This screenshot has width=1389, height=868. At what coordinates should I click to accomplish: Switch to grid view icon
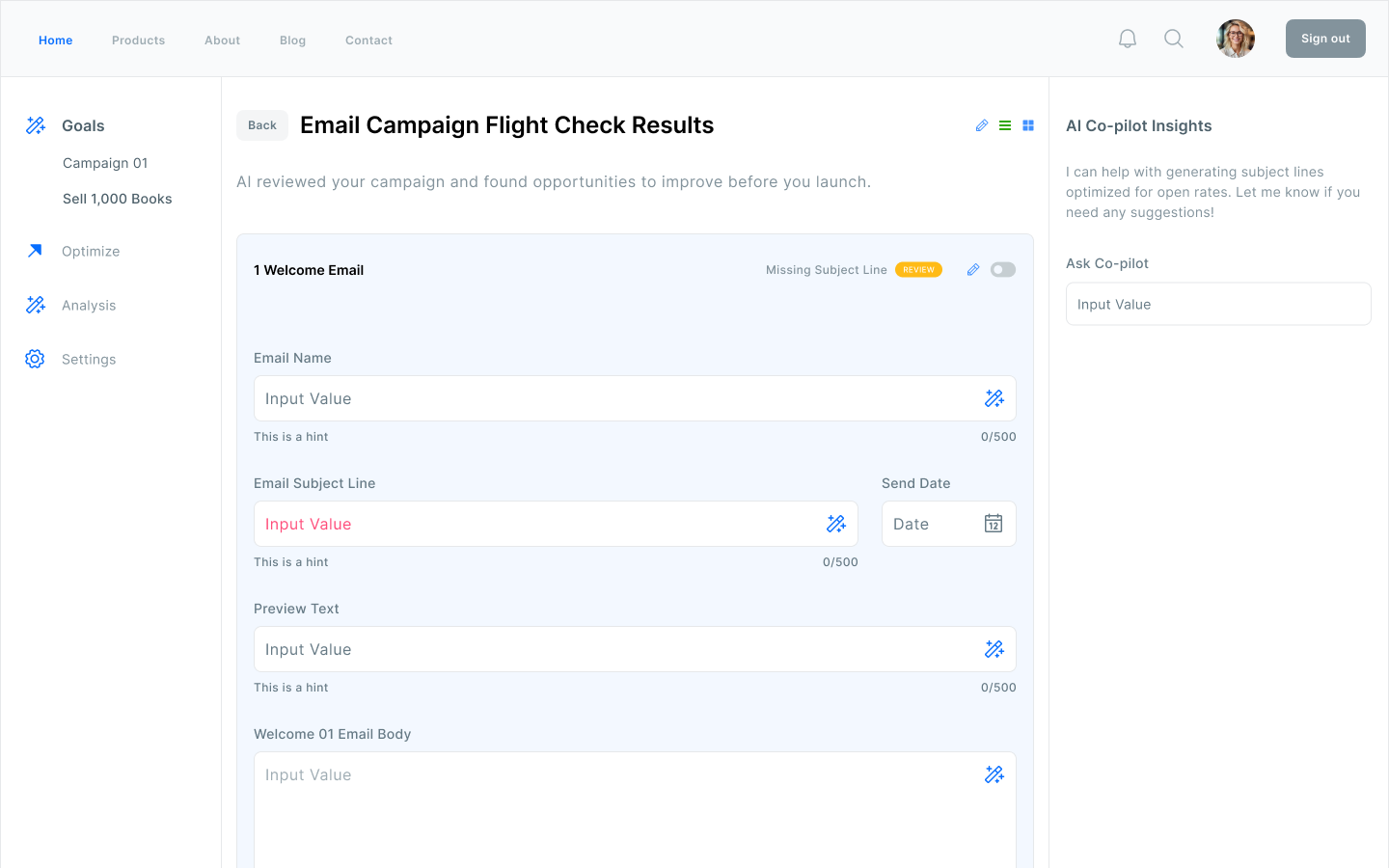(x=1028, y=125)
